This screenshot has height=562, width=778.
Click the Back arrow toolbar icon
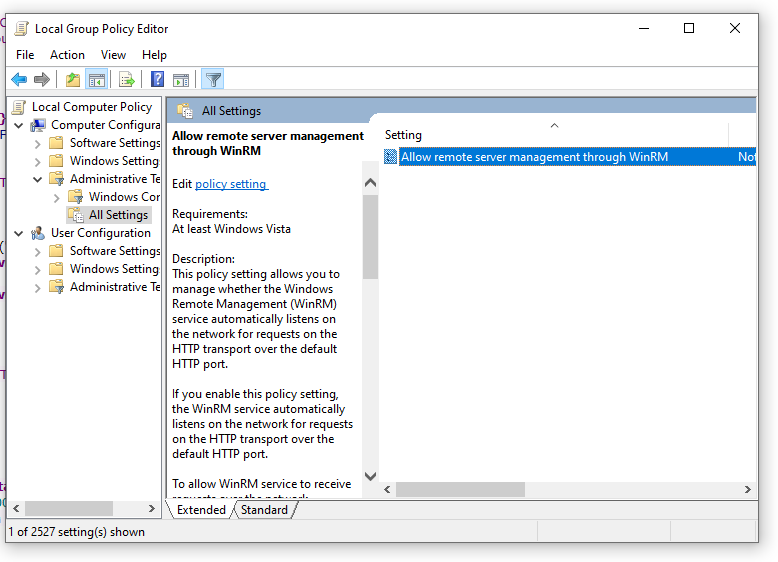[19, 79]
